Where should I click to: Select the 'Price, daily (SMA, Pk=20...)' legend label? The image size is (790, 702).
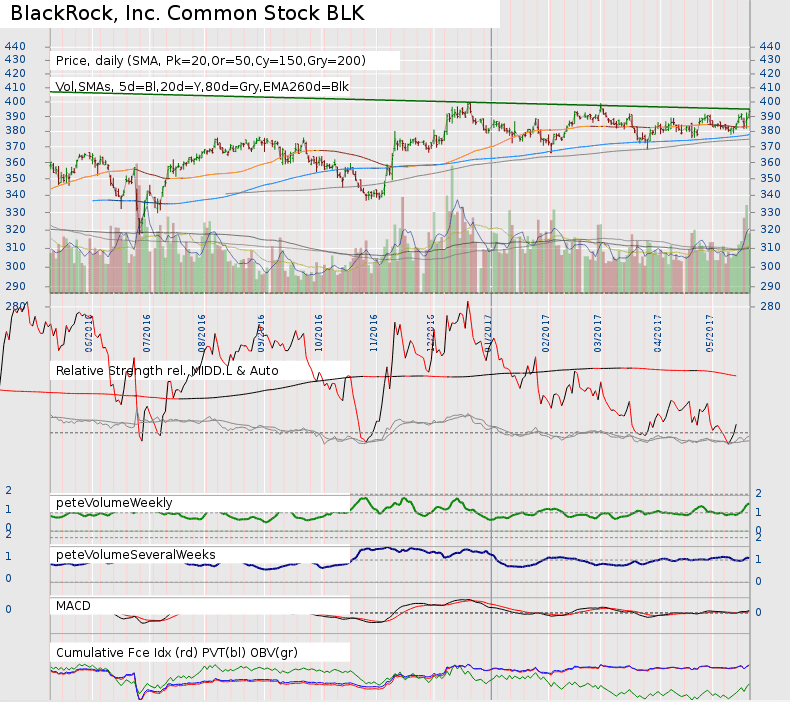pyautogui.click(x=211, y=61)
